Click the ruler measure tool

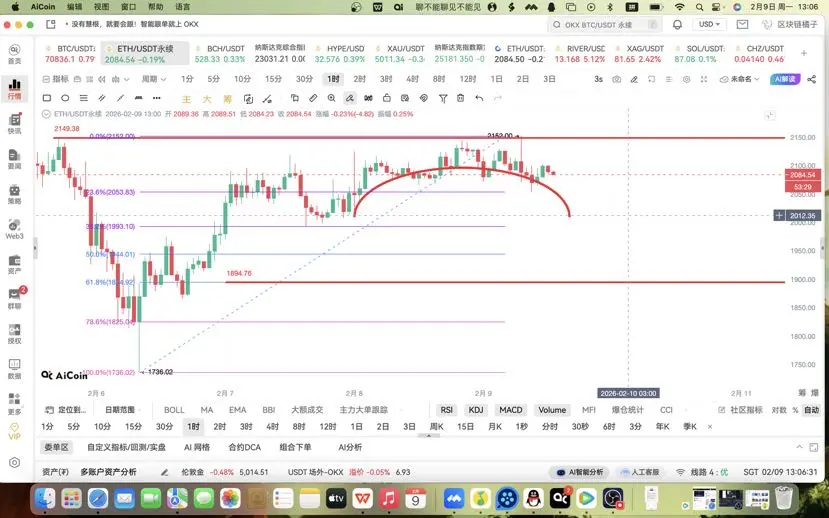coord(313,98)
